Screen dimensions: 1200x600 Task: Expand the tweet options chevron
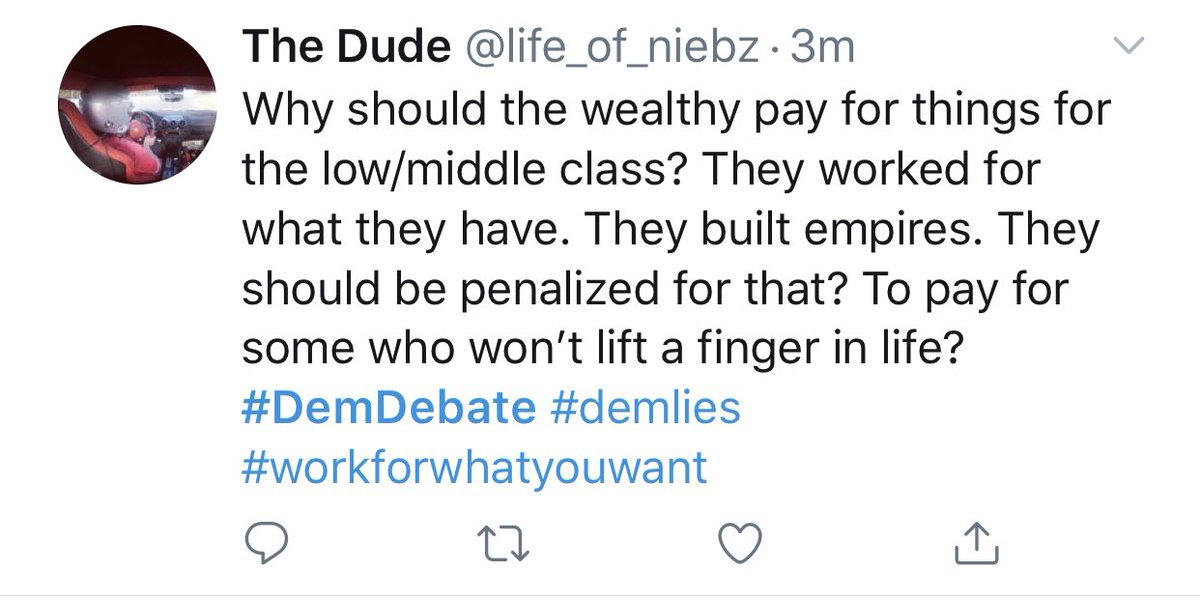pyautogui.click(x=1127, y=46)
